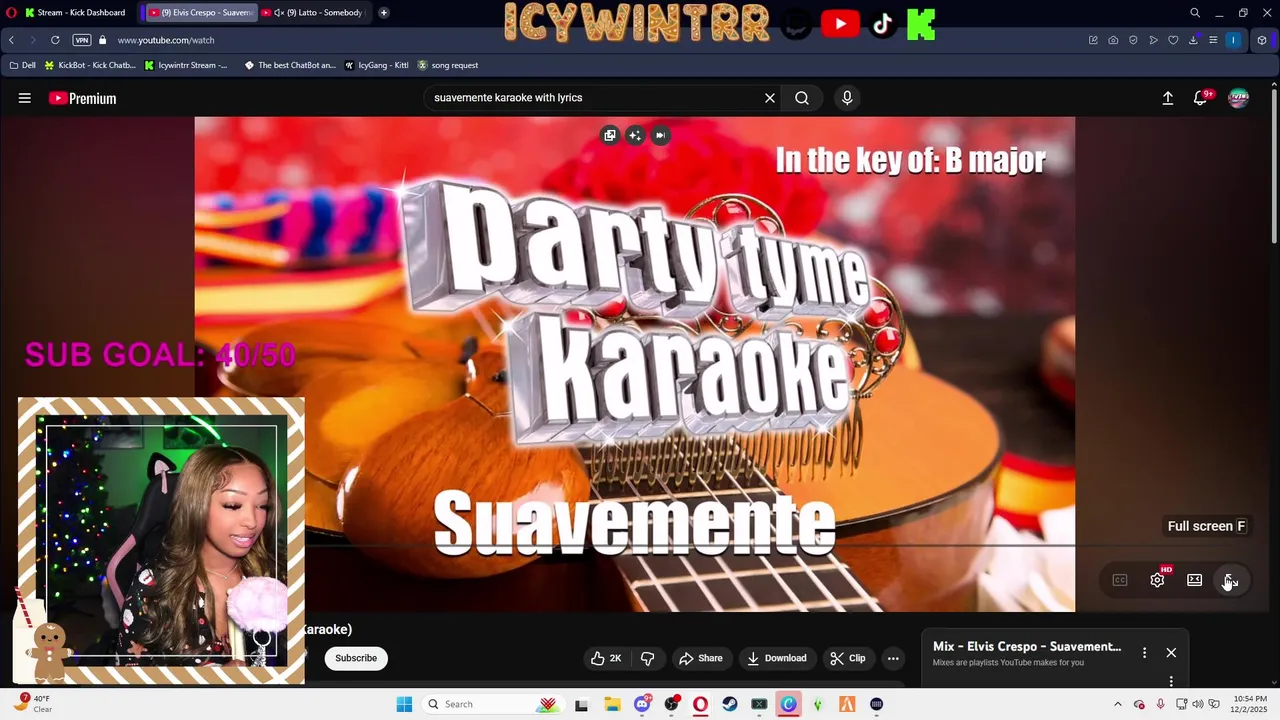Open Opera send/flow arrow icon
Viewport: 1280px width, 720px height.
pyautogui.click(x=1153, y=40)
